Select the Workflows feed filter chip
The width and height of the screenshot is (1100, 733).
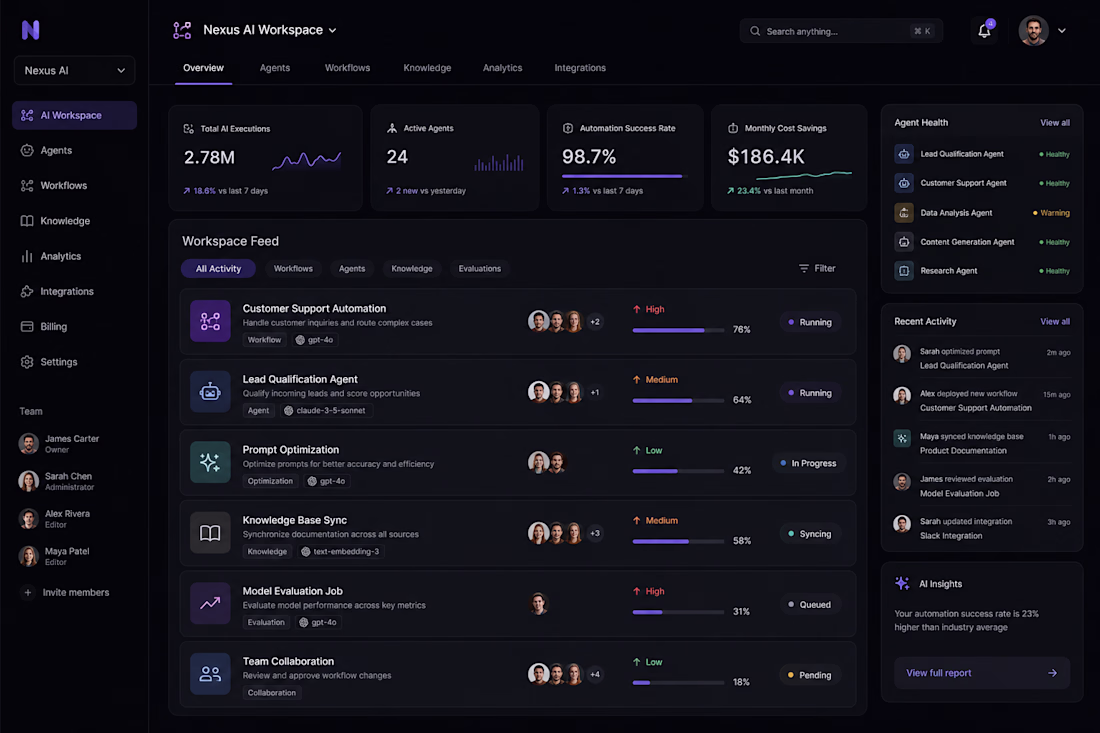click(293, 268)
